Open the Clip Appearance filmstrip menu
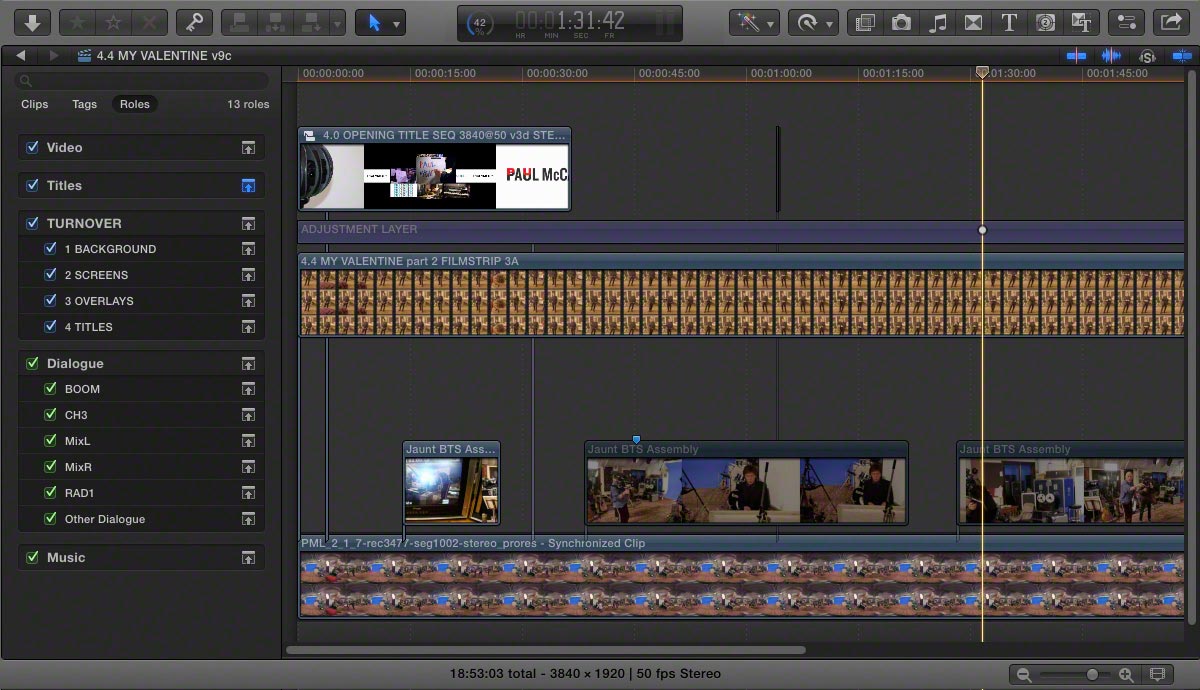Viewport: 1200px width, 690px height. click(x=1159, y=675)
